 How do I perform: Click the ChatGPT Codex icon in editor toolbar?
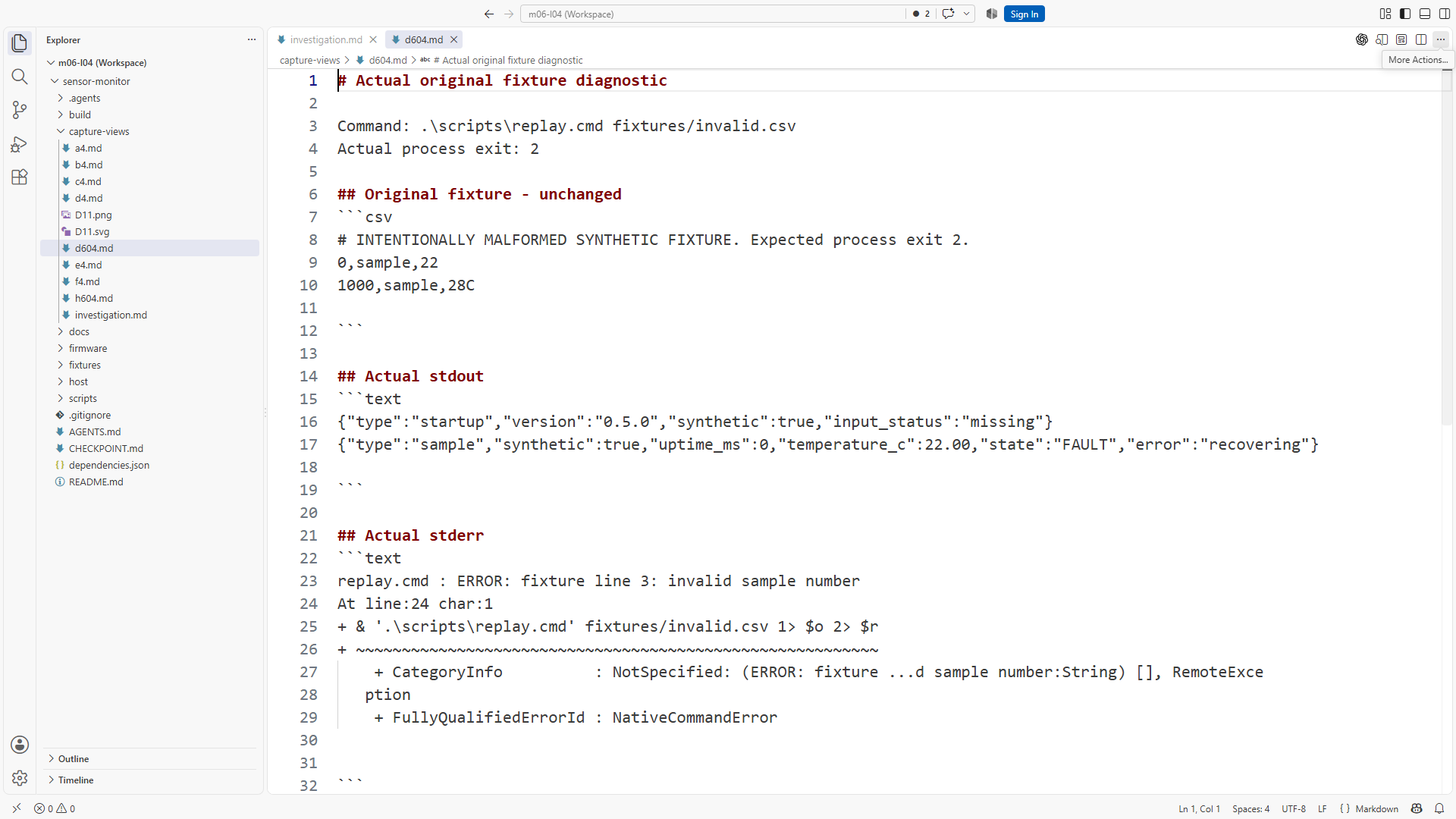point(1362,39)
